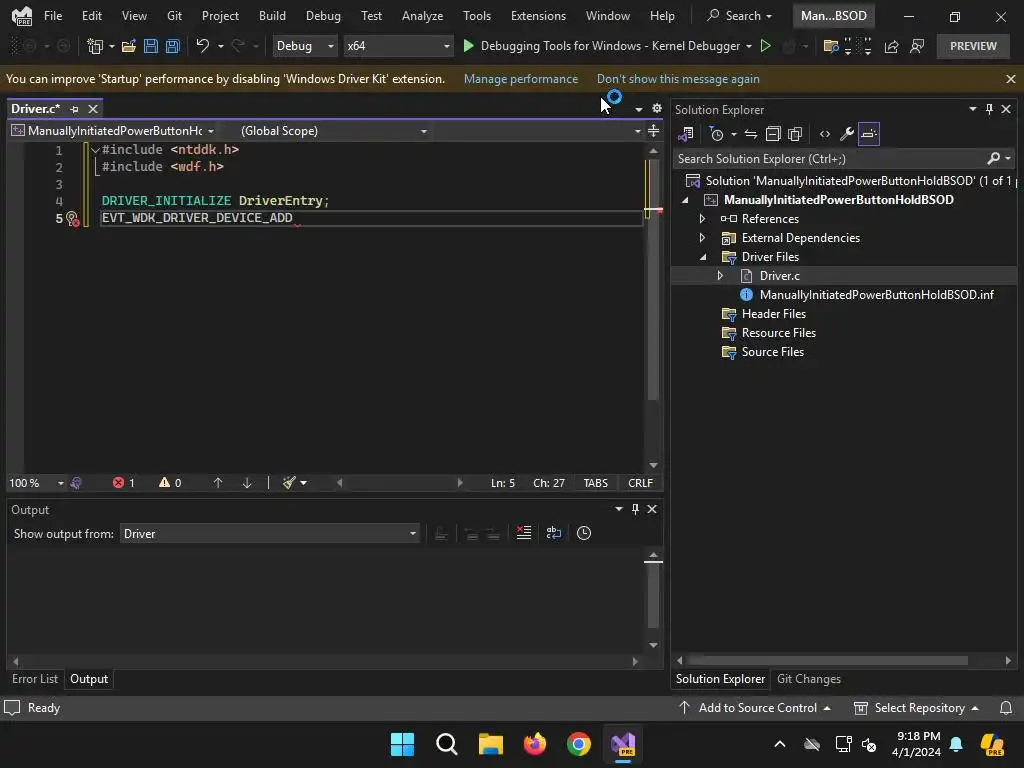Open Properties wrench icon in Solution Explorer
Screen dimensions: 1024x768
pos(846,134)
